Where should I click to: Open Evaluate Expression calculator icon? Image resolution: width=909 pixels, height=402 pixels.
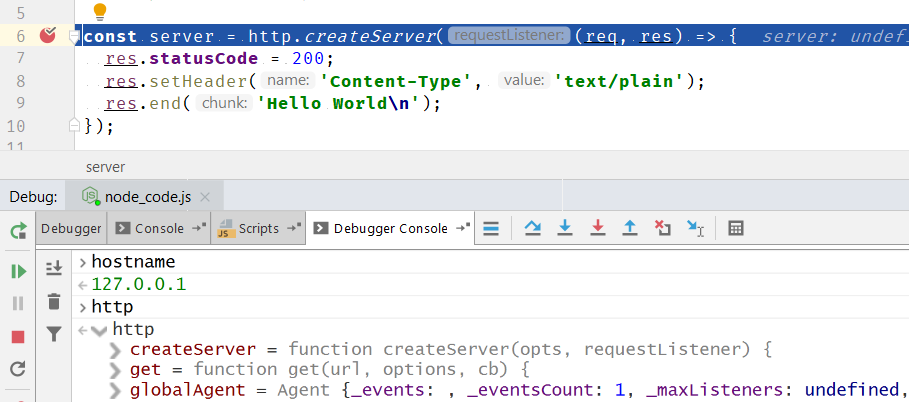736,229
